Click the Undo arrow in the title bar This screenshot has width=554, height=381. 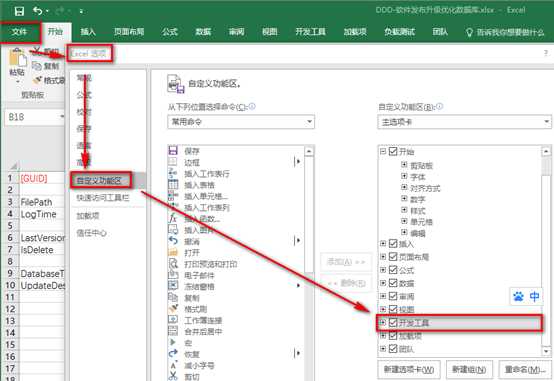(x=38, y=11)
